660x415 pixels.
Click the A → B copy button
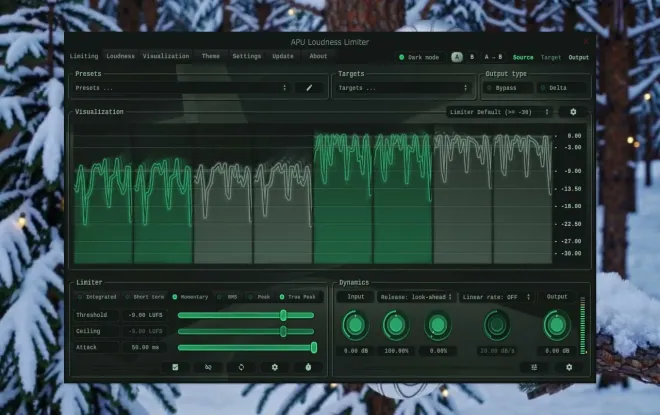[493, 57]
